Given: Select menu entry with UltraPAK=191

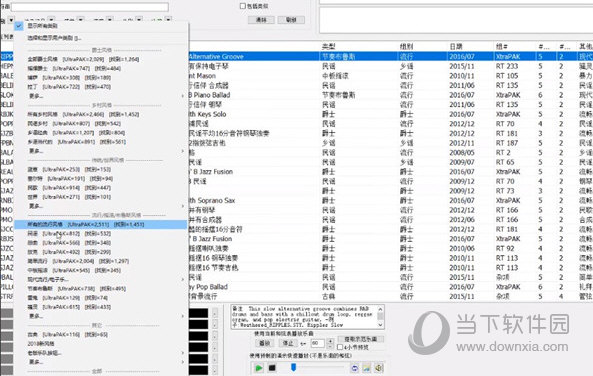Looking at the screenshot, I should [x=101, y=178].
